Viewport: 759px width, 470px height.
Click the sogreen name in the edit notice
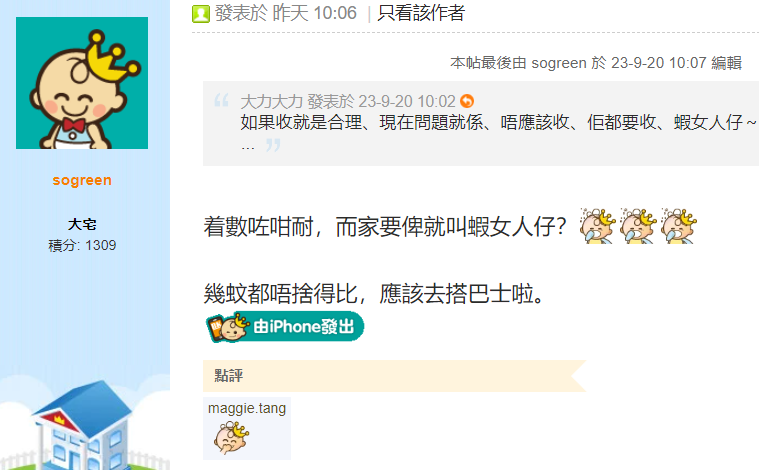559,63
